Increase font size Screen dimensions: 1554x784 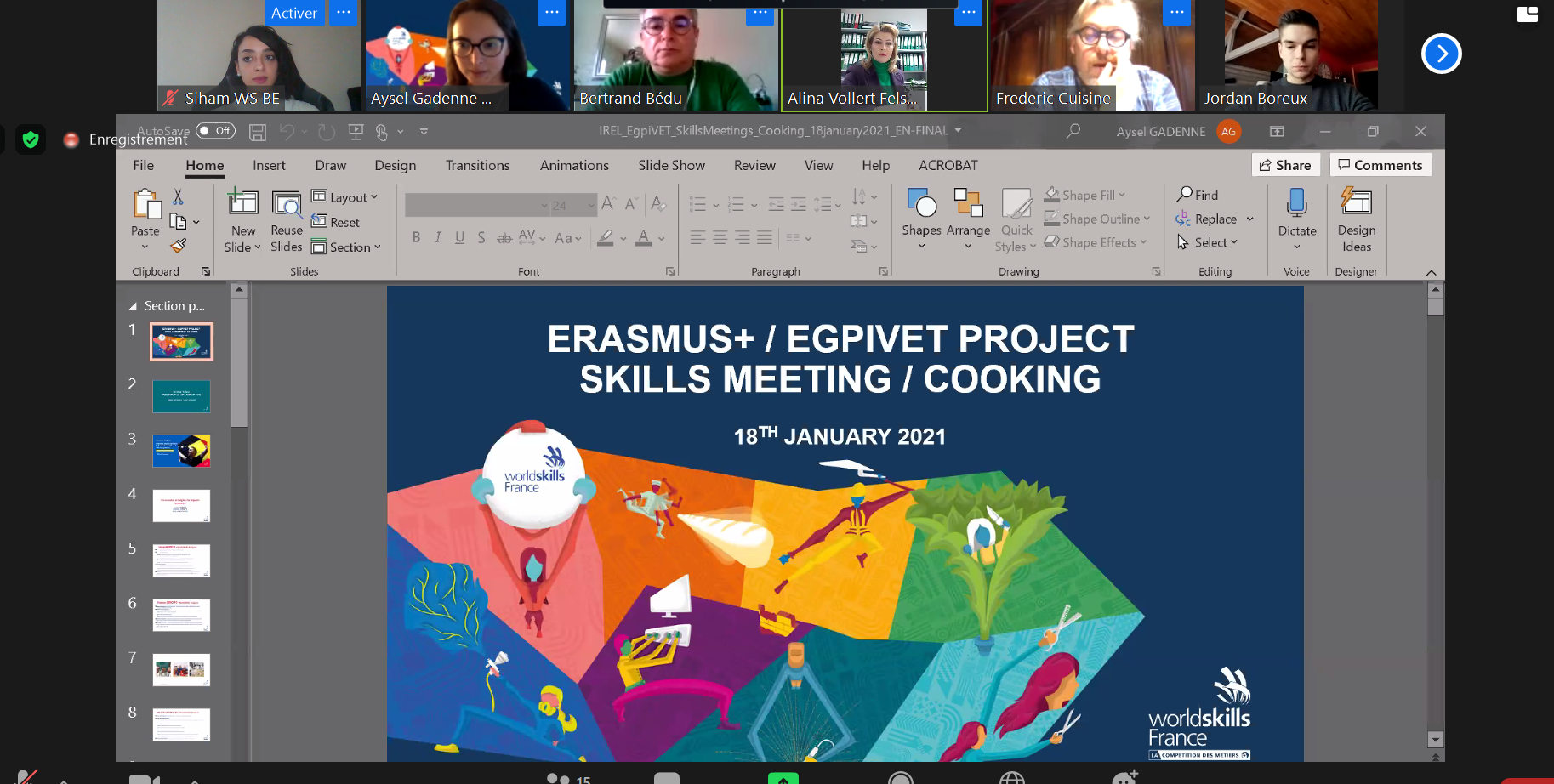click(609, 204)
